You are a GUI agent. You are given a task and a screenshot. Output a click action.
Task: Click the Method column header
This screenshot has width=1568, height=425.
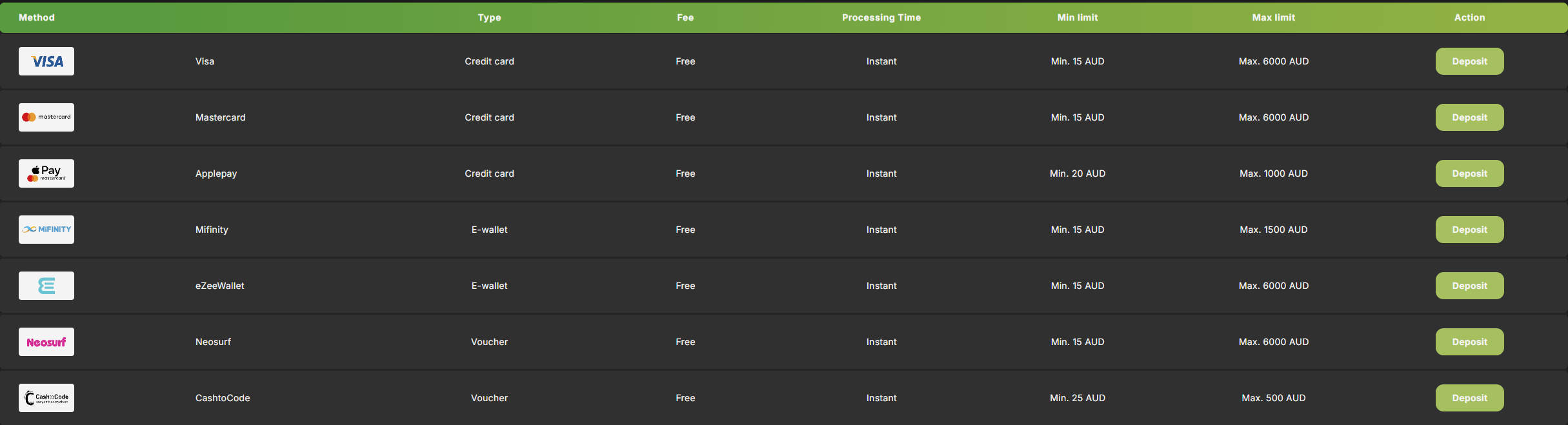36,17
